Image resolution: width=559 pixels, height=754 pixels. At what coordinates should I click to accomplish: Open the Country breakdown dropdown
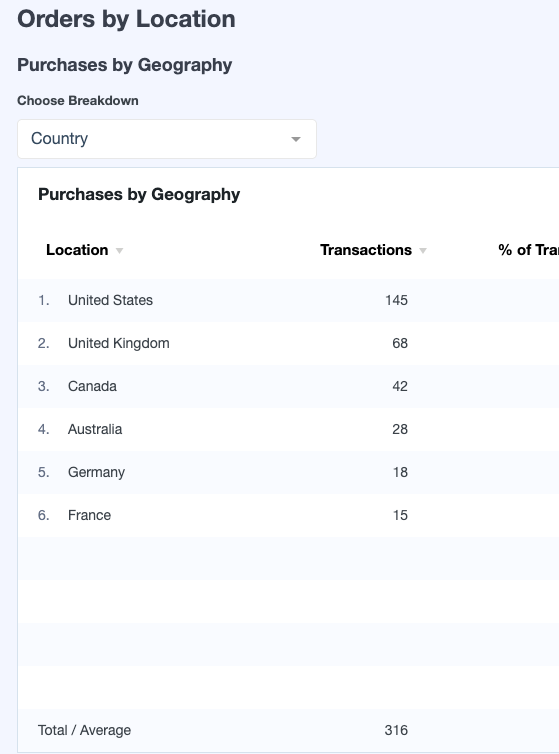tap(167, 139)
